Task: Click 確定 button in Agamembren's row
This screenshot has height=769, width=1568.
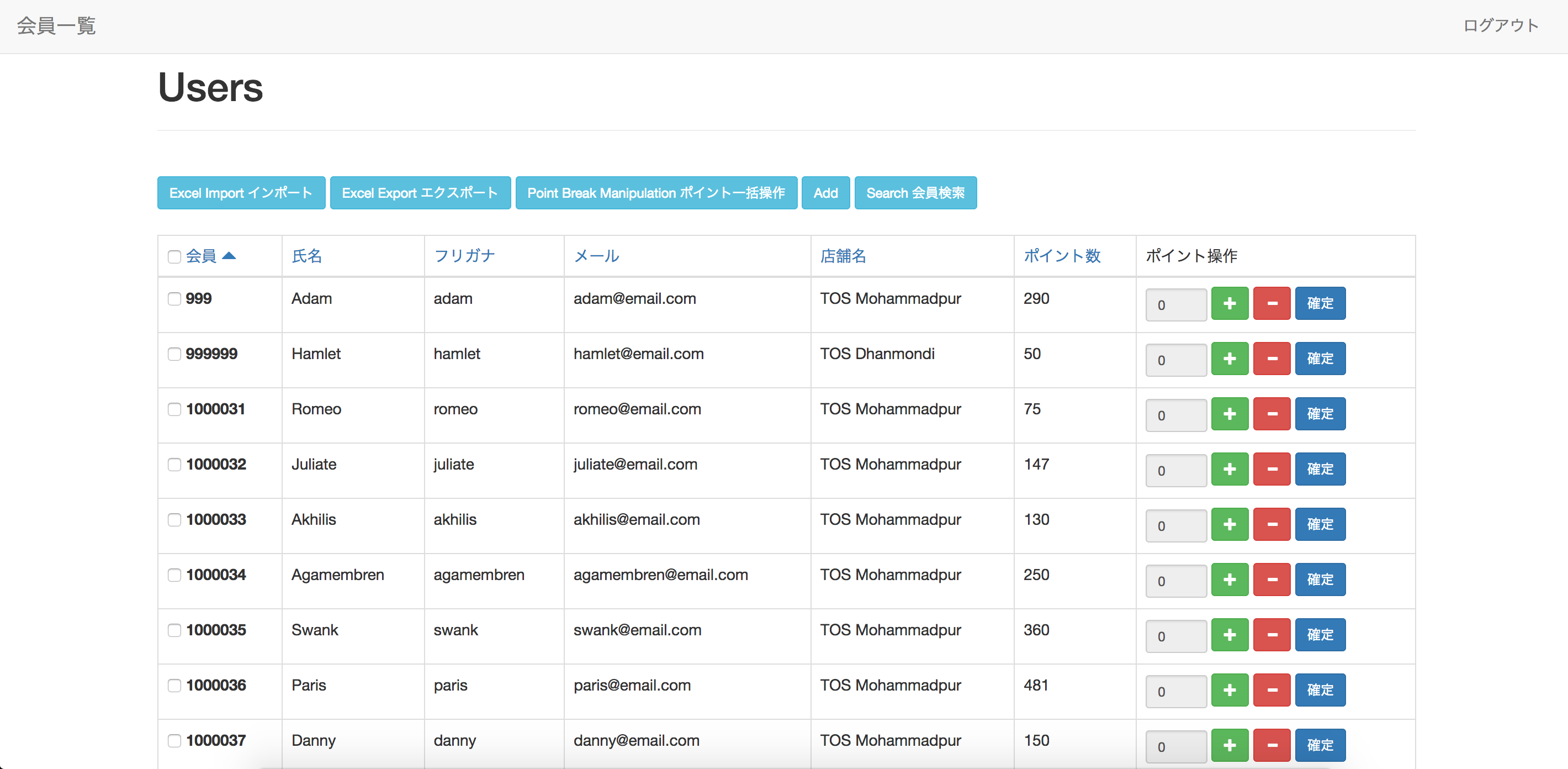Action: pos(1320,580)
